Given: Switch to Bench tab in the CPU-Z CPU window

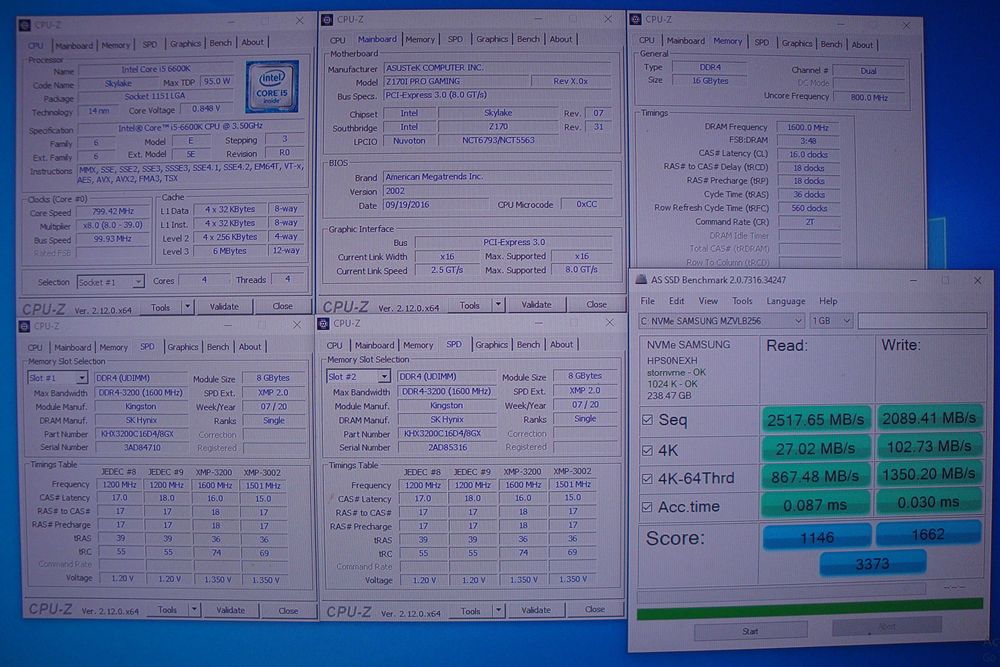Looking at the screenshot, I should (221, 43).
